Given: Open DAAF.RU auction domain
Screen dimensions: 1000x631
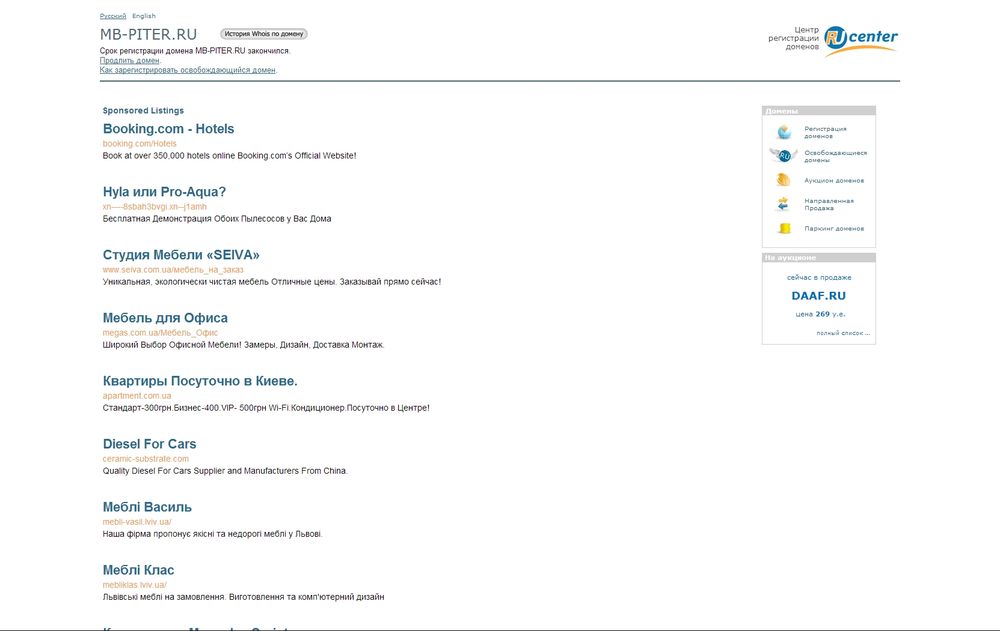Looking at the screenshot, I should click(x=818, y=296).
